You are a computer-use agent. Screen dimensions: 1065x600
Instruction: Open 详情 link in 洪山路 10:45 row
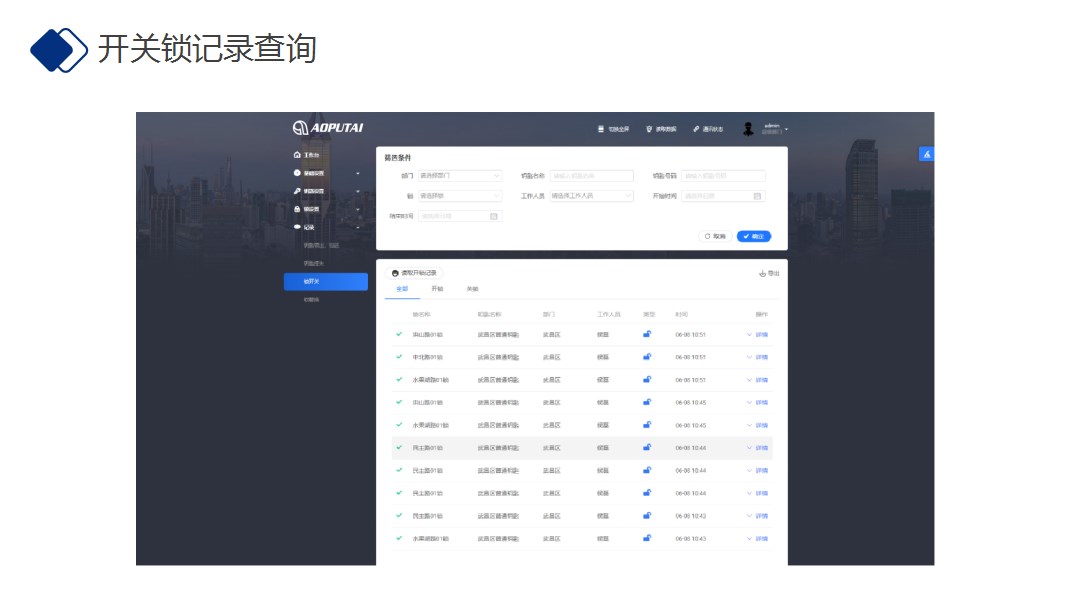[762, 402]
